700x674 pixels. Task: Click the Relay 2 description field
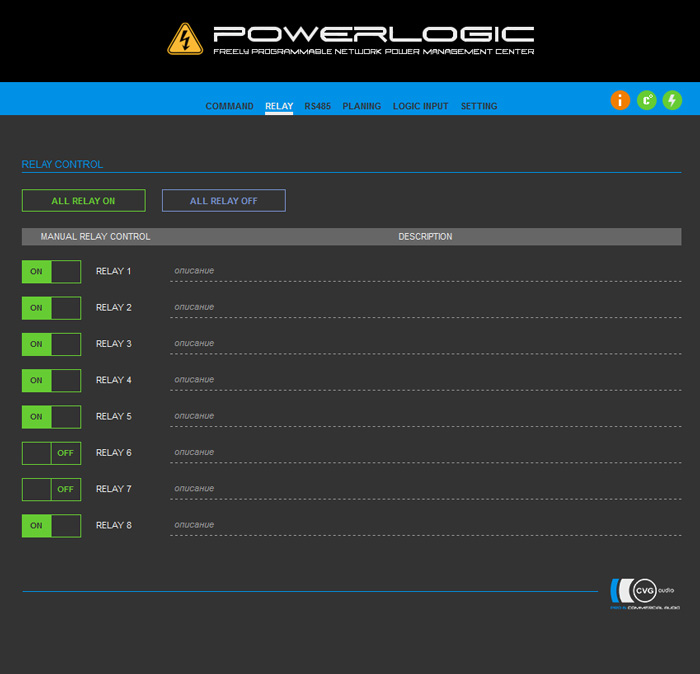tap(425, 308)
